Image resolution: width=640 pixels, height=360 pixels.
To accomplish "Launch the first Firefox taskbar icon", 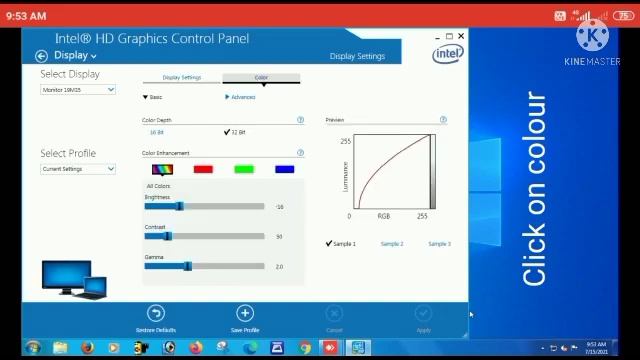I will click(x=87, y=348).
